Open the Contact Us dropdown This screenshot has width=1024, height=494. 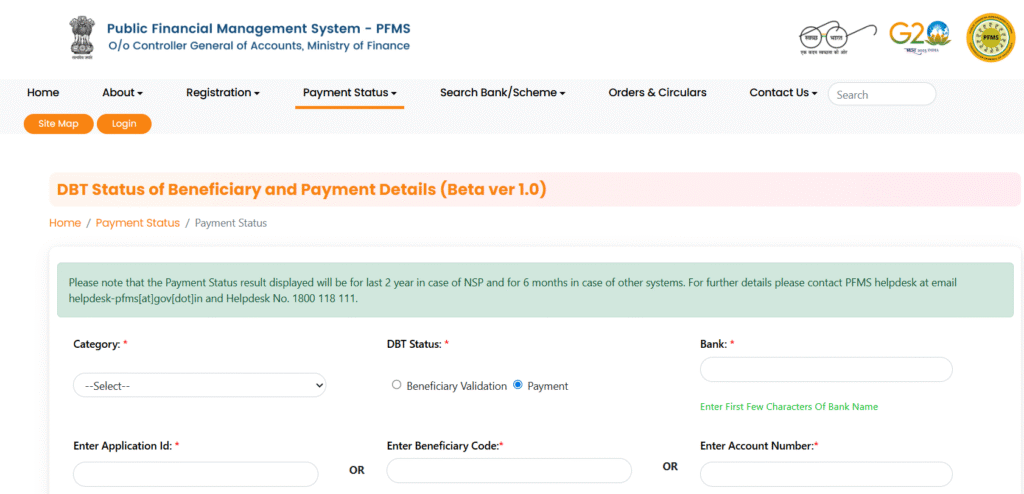(783, 93)
